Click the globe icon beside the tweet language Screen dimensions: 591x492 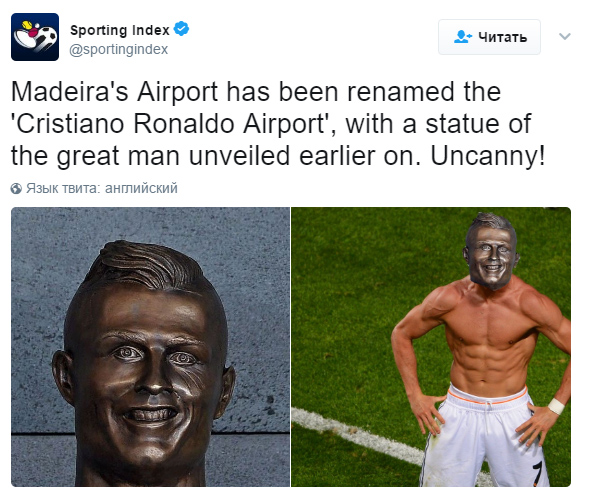[x=16, y=188]
